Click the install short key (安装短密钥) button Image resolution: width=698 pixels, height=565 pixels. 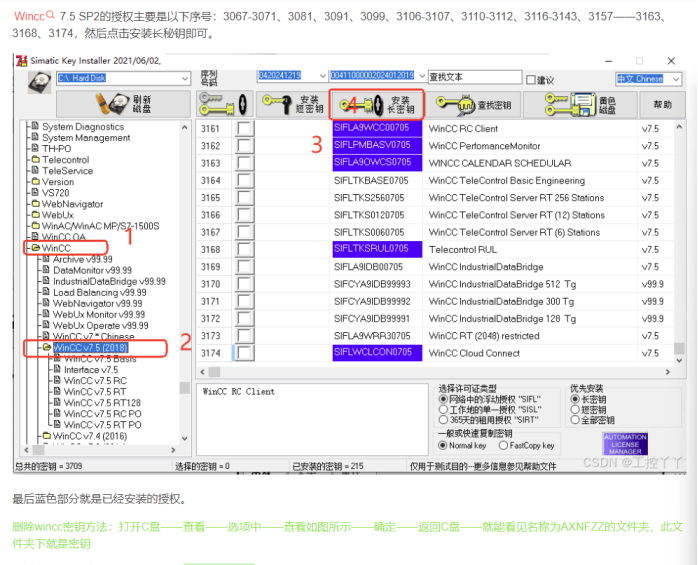(x=292, y=104)
